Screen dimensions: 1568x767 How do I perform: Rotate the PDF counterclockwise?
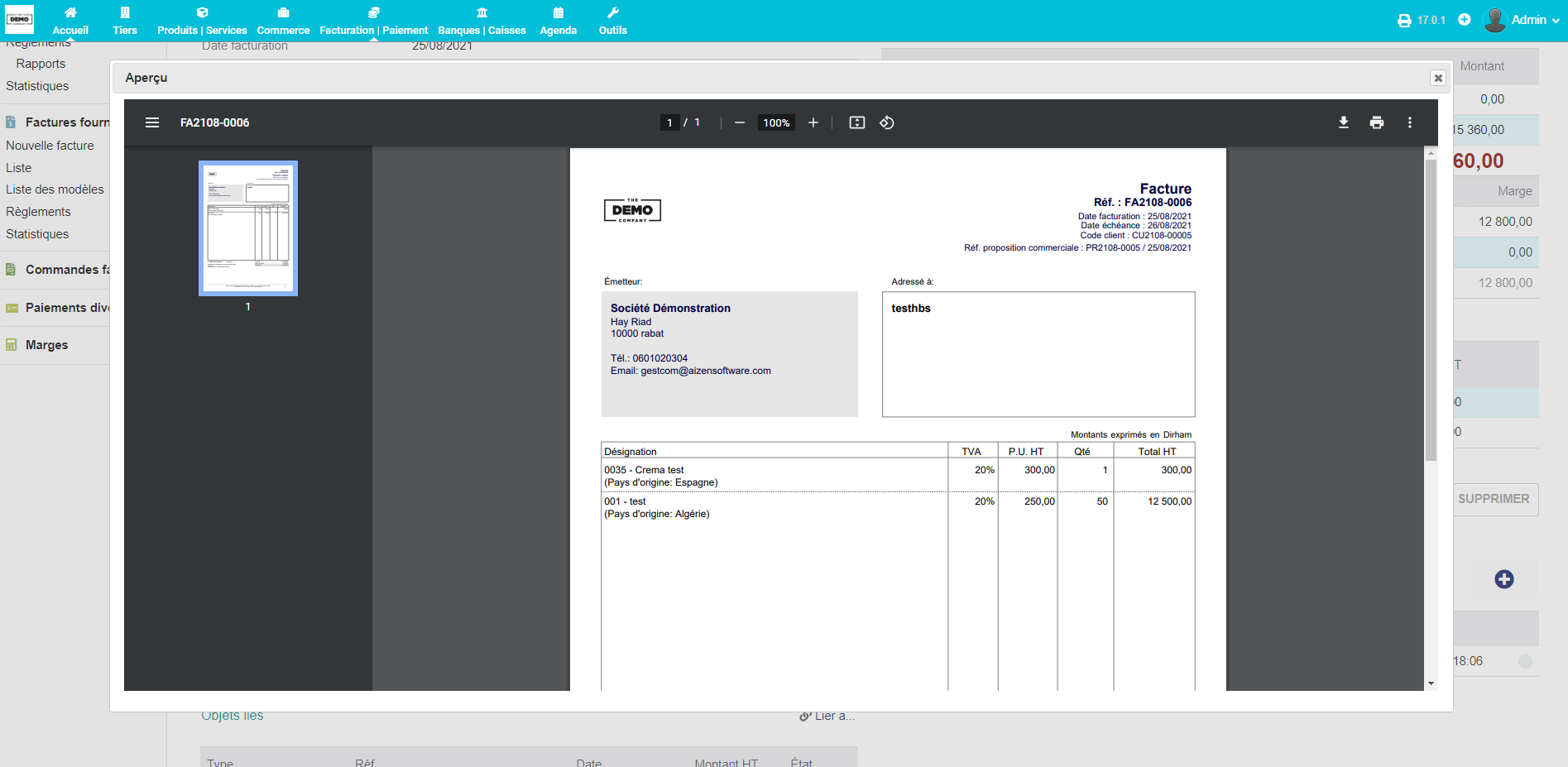[x=887, y=122]
